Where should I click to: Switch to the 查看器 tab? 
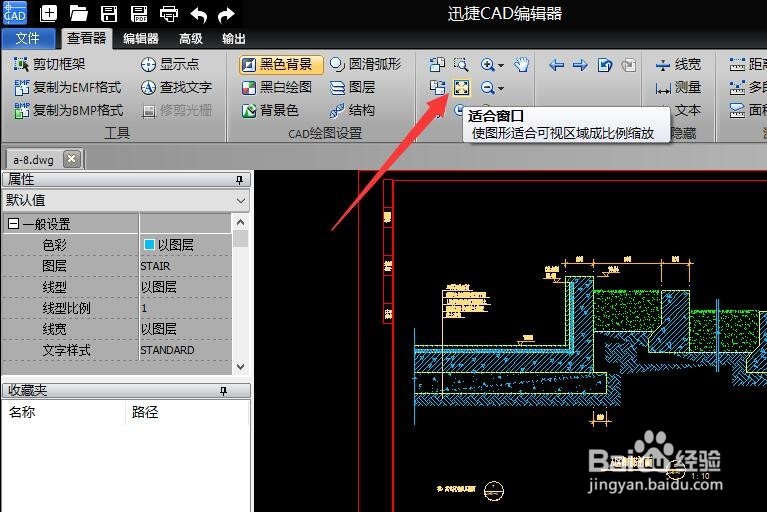point(87,38)
